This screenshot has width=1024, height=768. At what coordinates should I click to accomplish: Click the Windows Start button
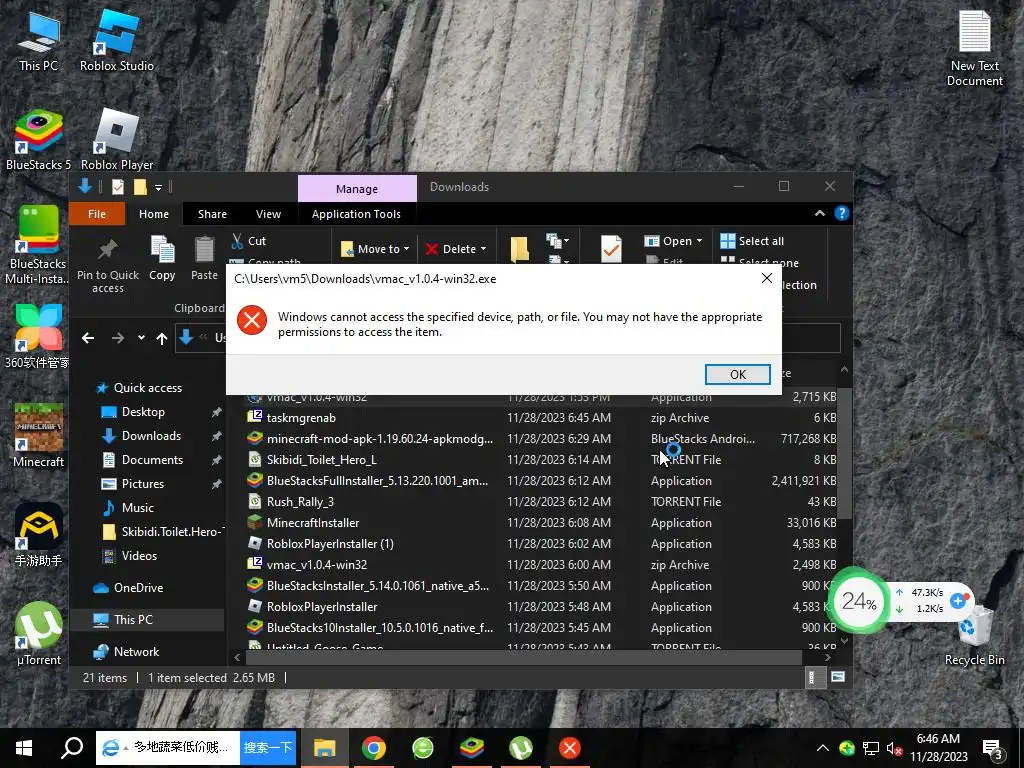24,748
